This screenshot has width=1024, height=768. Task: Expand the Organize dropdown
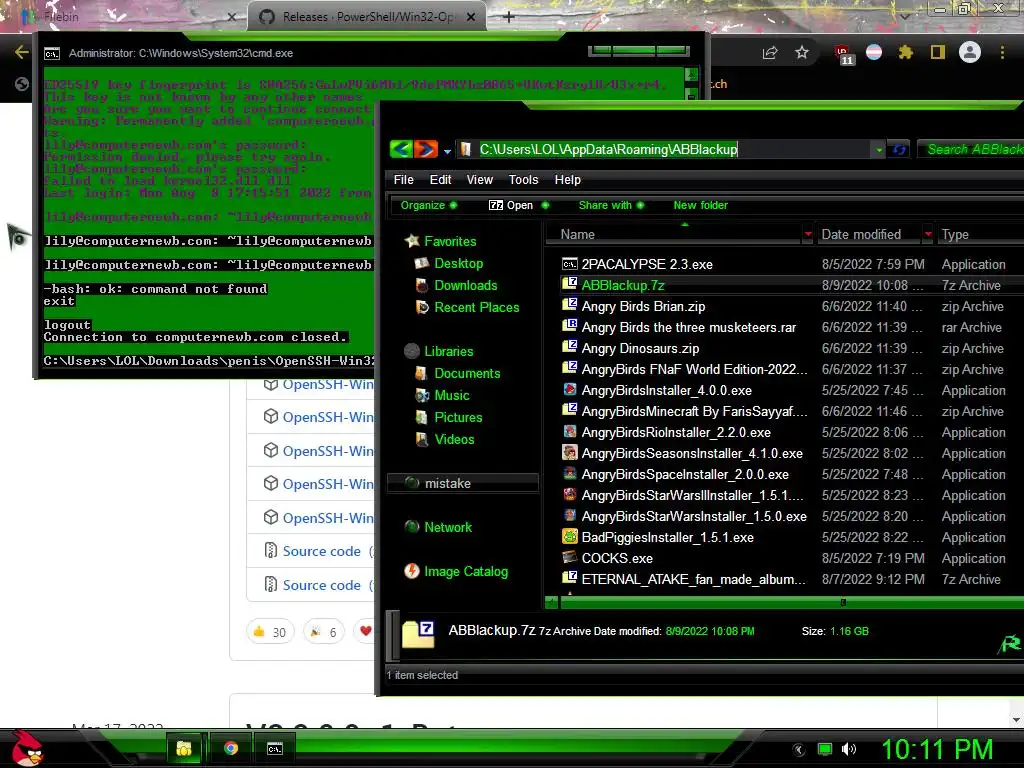[x=428, y=205]
